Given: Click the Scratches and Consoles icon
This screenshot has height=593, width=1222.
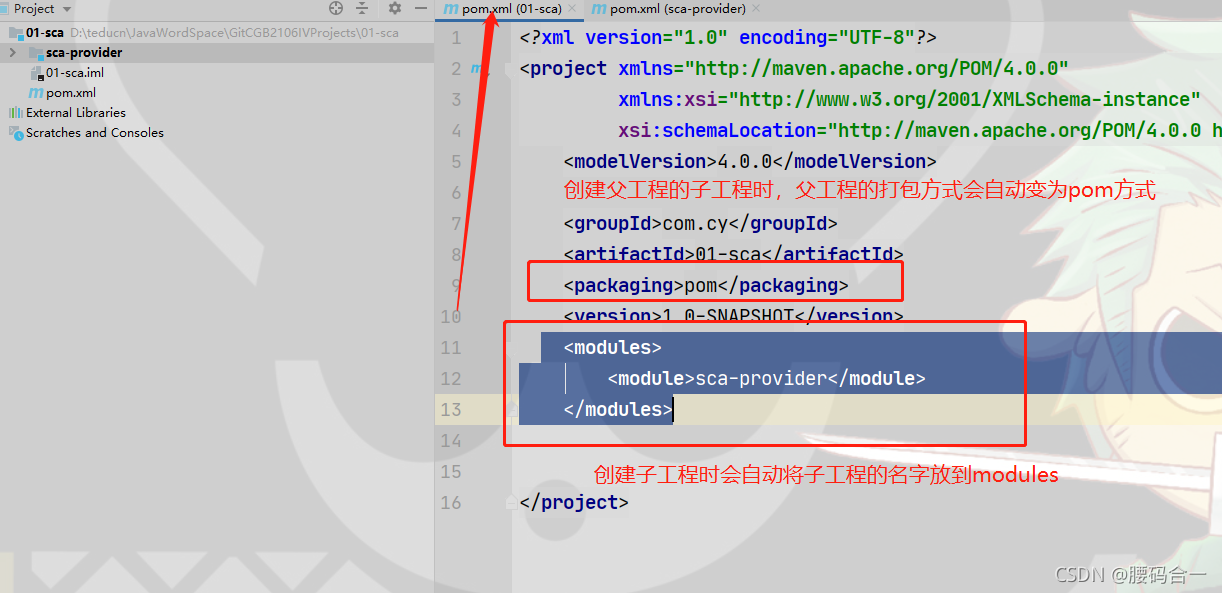Looking at the screenshot, I should coord(15,132).
